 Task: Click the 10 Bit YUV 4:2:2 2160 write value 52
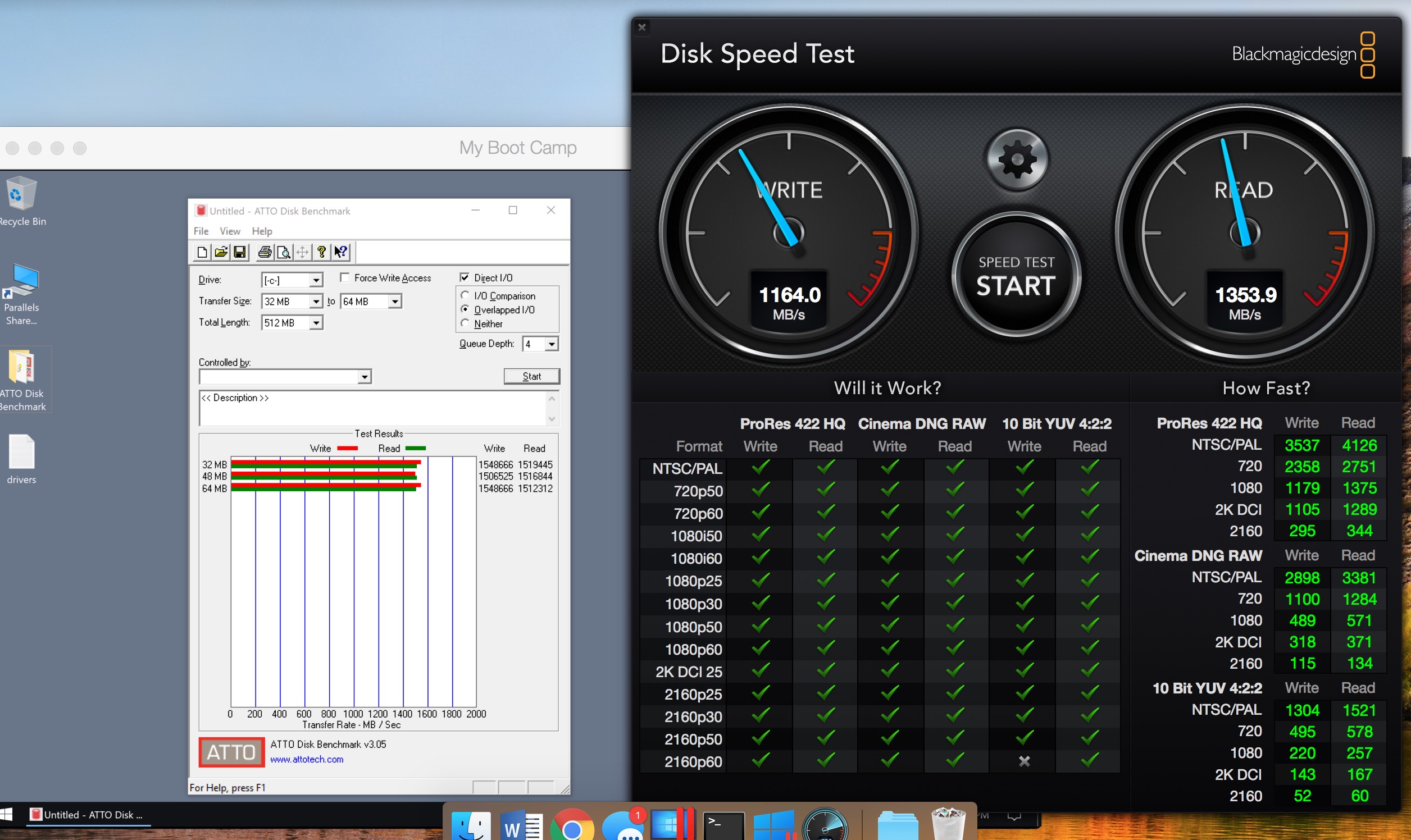(x=1301, y=796)
